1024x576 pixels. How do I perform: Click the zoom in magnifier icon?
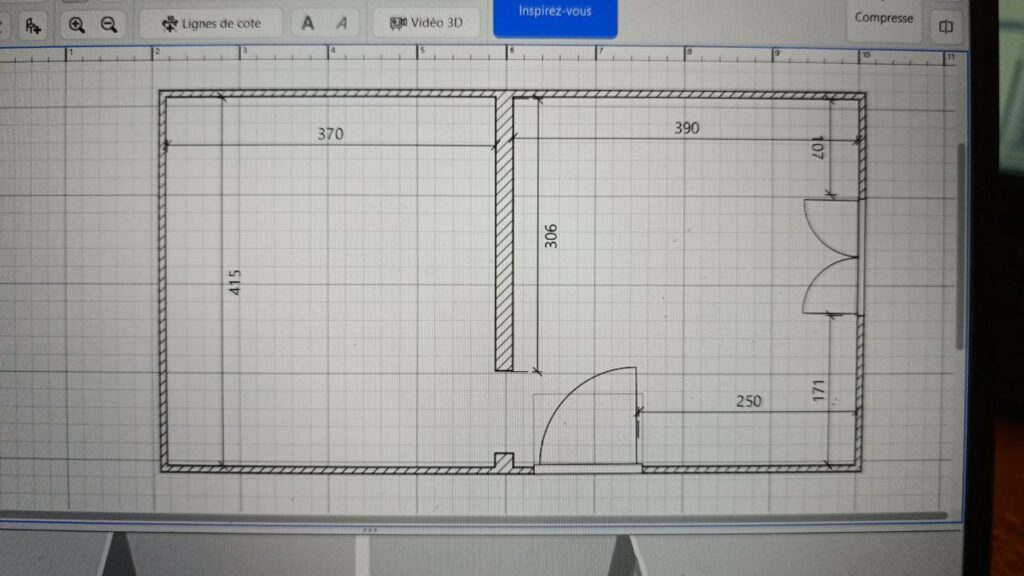pos(77,24)
